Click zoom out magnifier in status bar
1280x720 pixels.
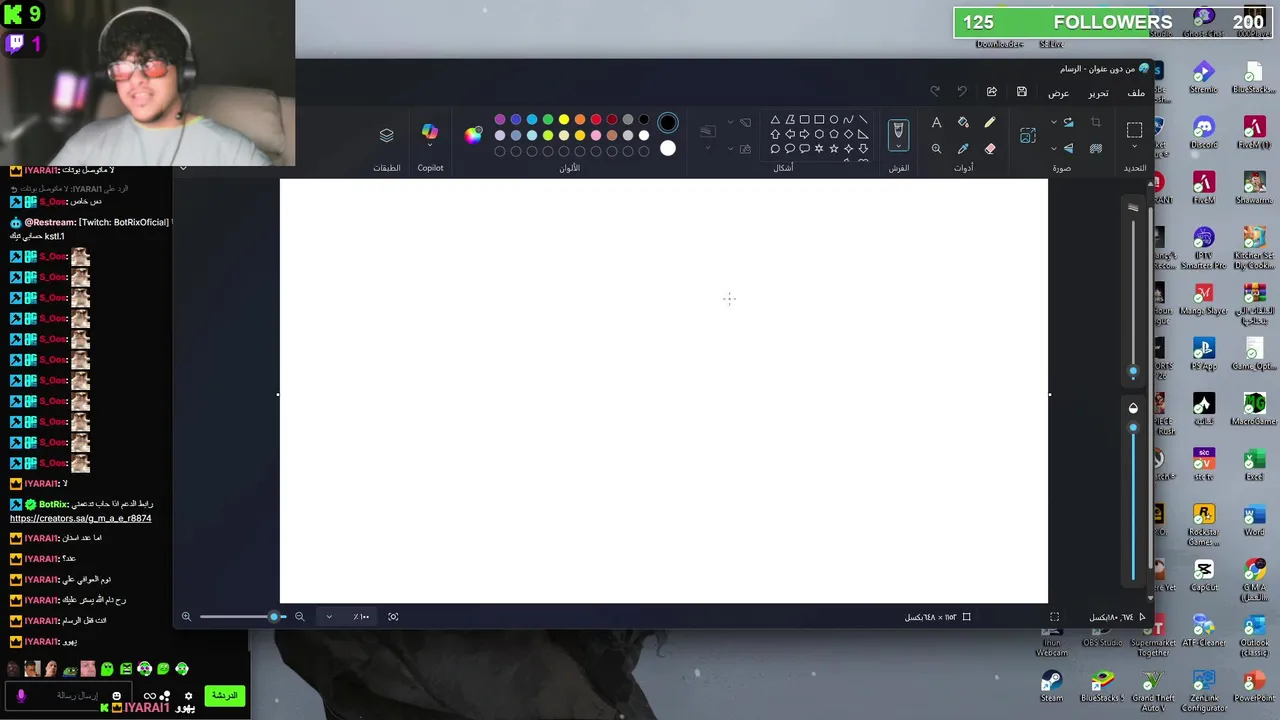pos(299,617)
